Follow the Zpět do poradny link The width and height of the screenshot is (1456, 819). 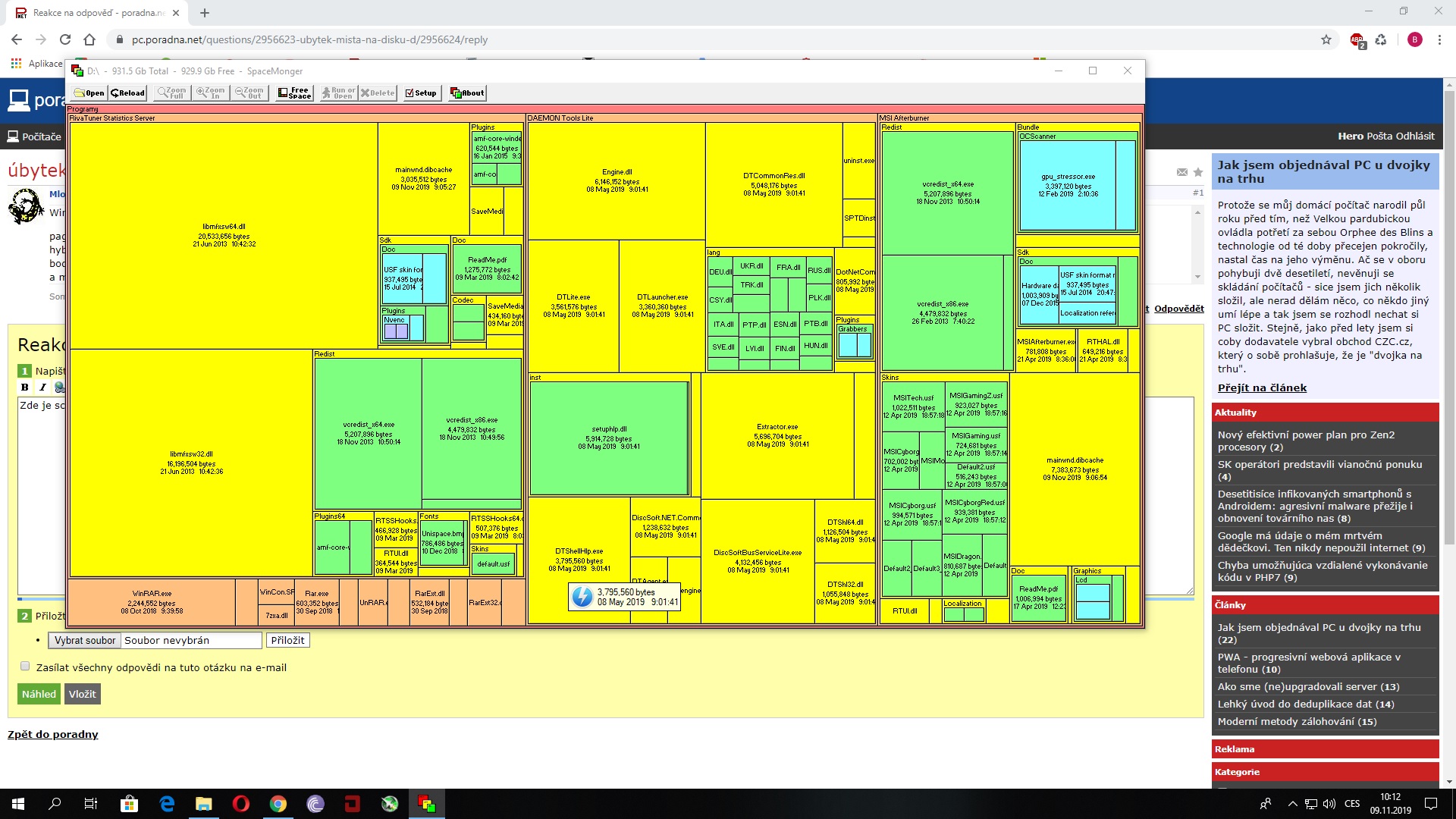coord(53,734)
